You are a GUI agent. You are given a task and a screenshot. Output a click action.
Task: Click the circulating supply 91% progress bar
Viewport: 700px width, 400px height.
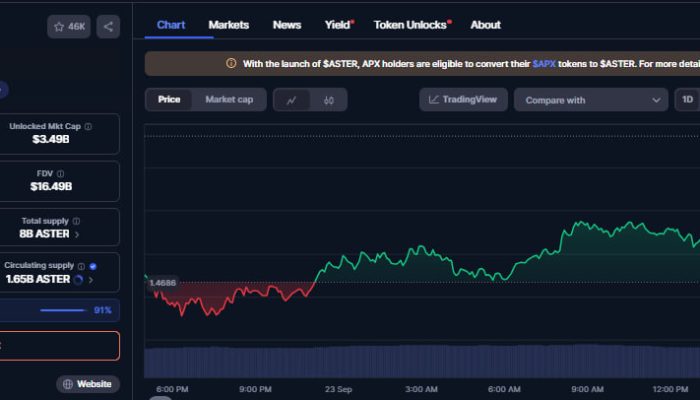click(x=62, y=310)
